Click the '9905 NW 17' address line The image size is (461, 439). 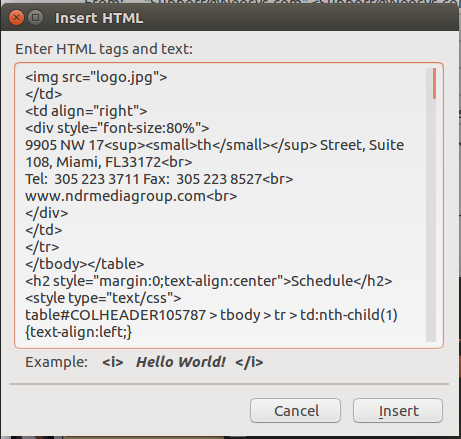point(215,145)
